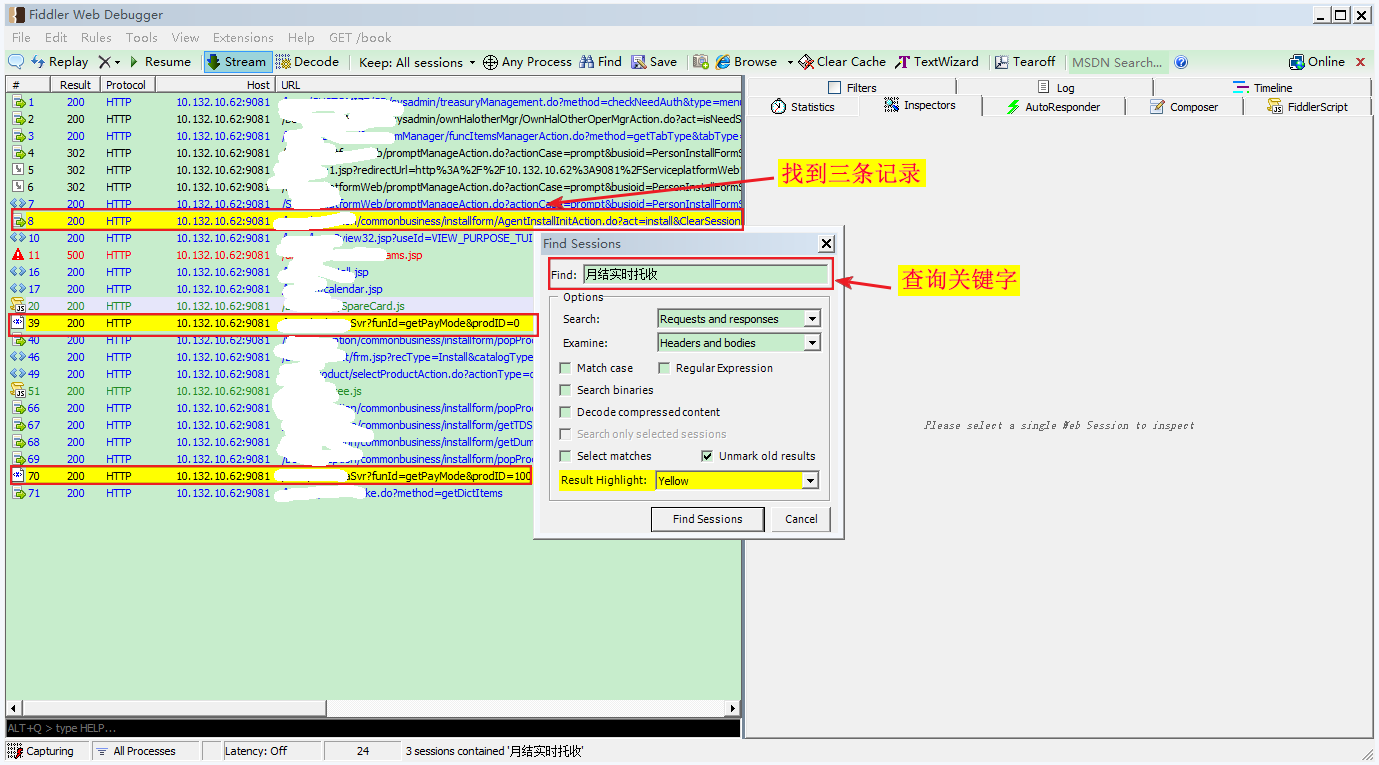Open the TextWizard tool
1379x765 pixels.
coord(937,62)
